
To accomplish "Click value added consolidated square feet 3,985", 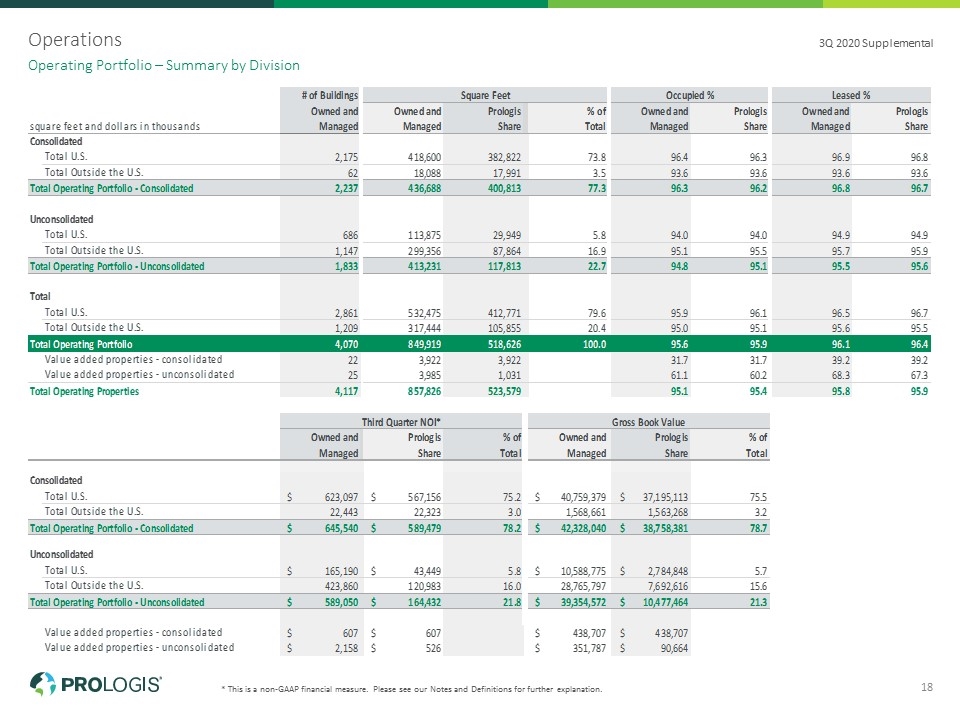I will click(x=429, y=375).
